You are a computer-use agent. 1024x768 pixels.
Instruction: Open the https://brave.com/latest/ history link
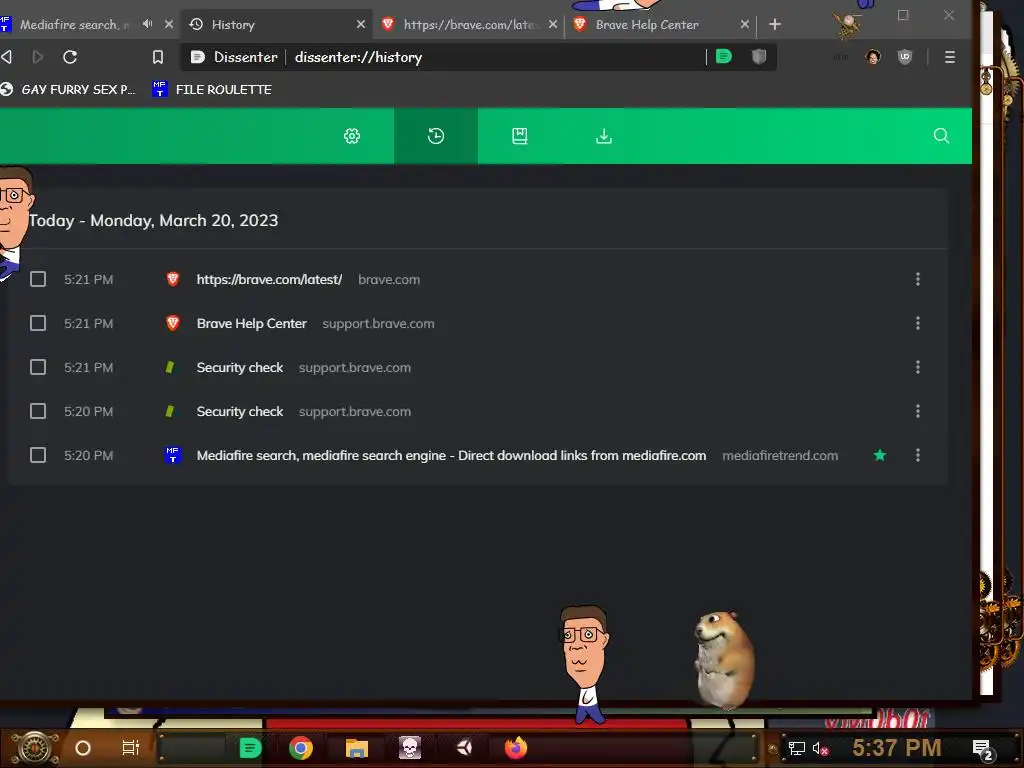tap(269, 280)
